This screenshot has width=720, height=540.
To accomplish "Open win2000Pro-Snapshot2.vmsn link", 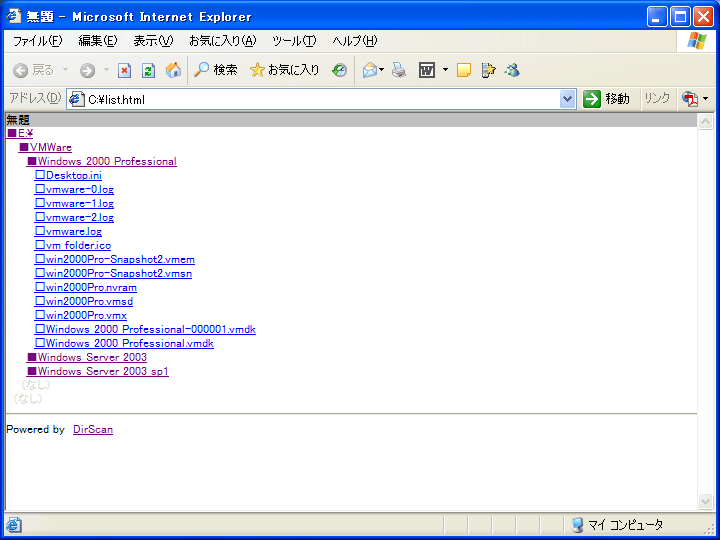I will (x=113, y=274).
